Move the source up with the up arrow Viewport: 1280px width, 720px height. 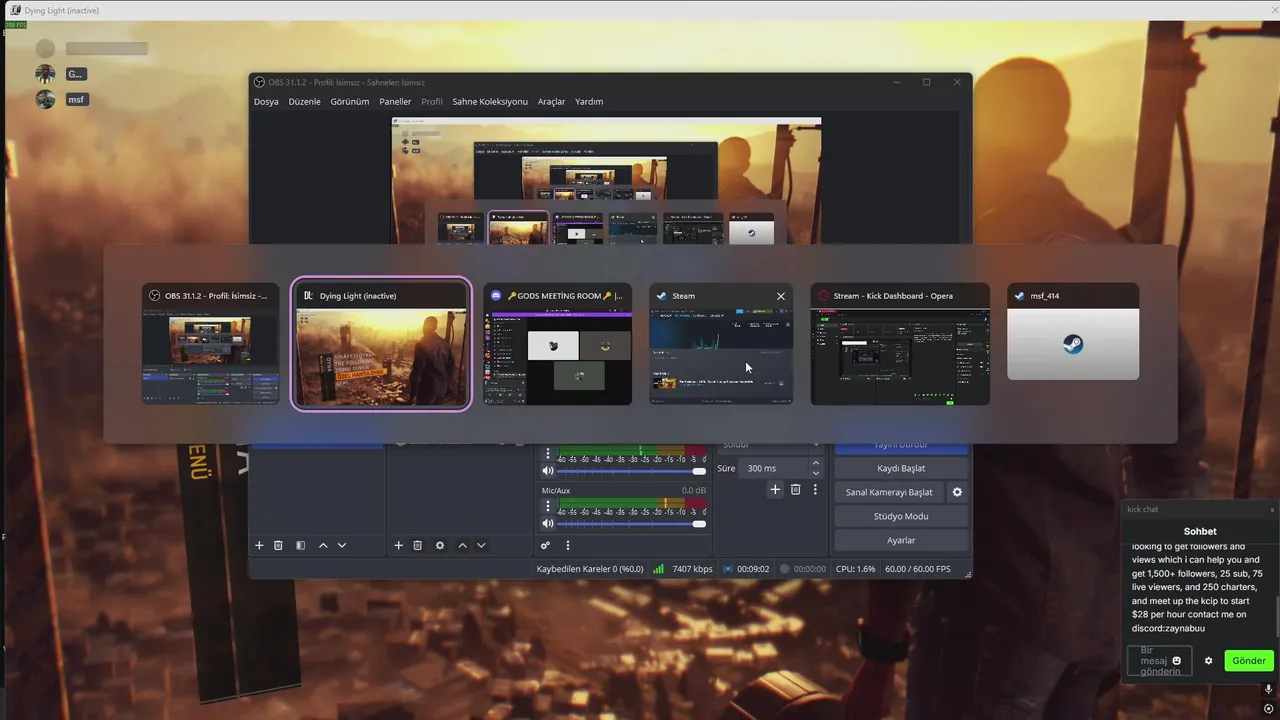coord(462,545)
